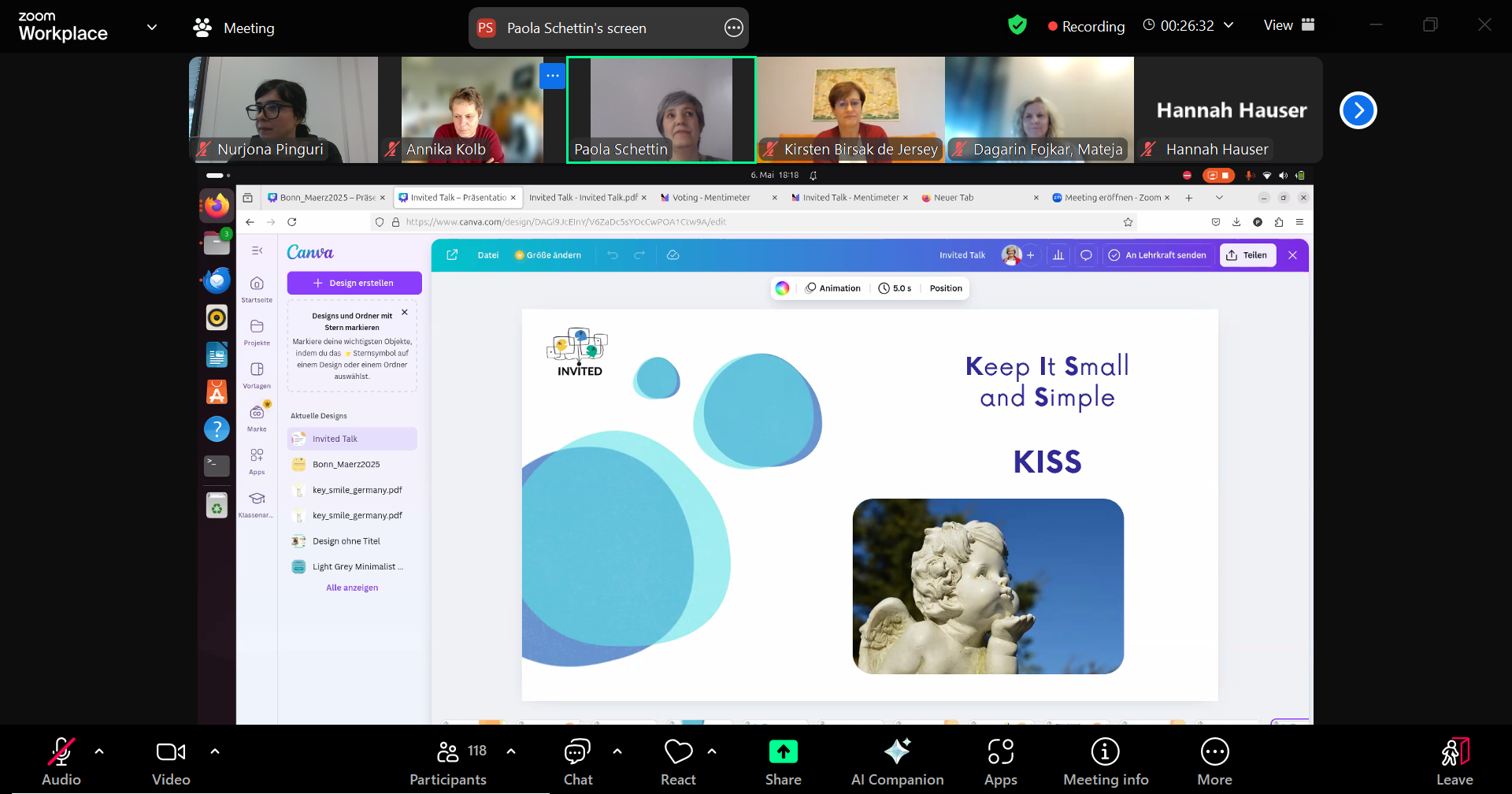Switch to Meeting eröffnen - Zoom tab
Image resolution: width=1512 pixels, height=794 pixels.
point(1111,198)
